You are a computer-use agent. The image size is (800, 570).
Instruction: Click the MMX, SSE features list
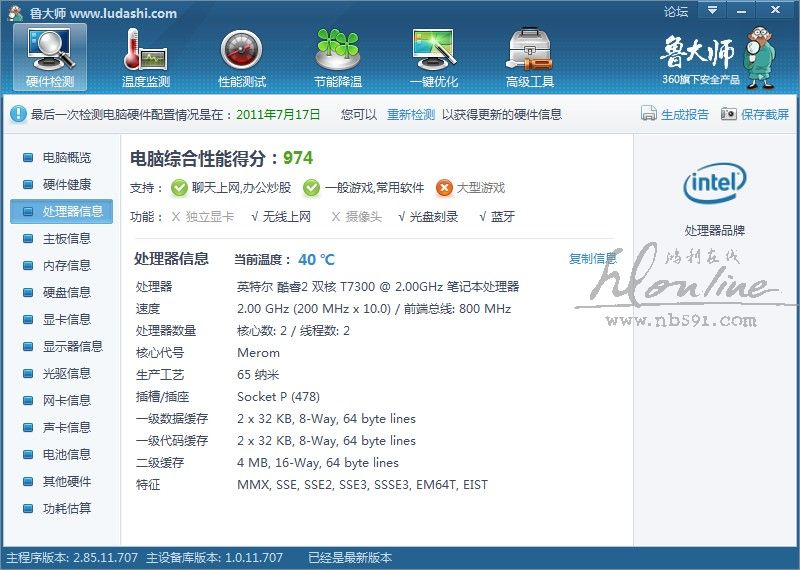[362, 484]
